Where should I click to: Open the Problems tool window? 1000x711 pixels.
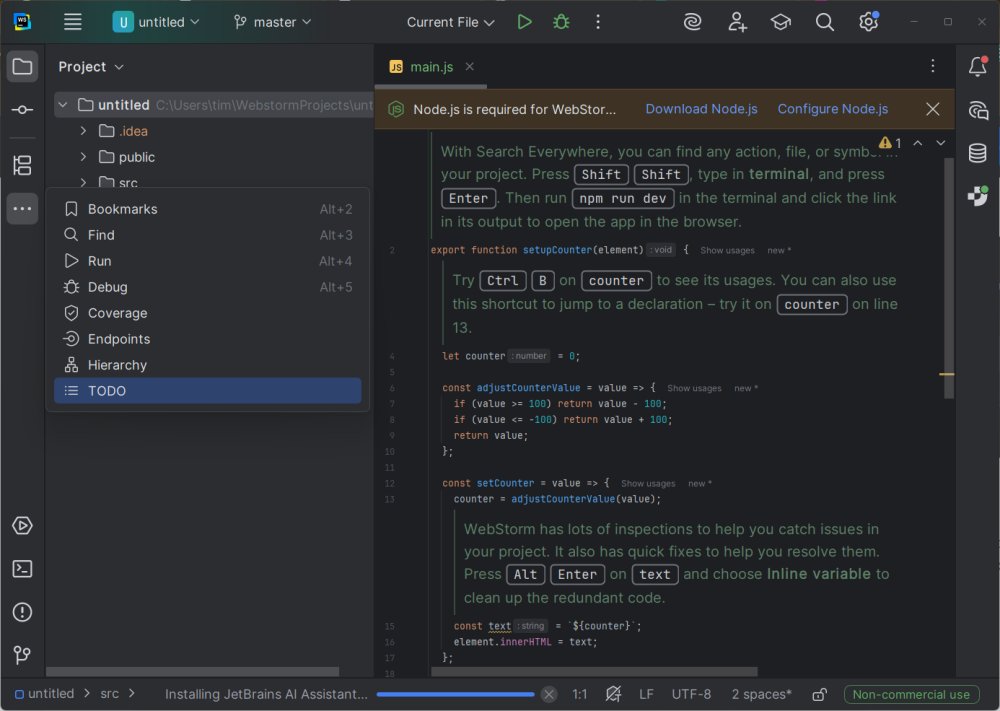[22, 612]
